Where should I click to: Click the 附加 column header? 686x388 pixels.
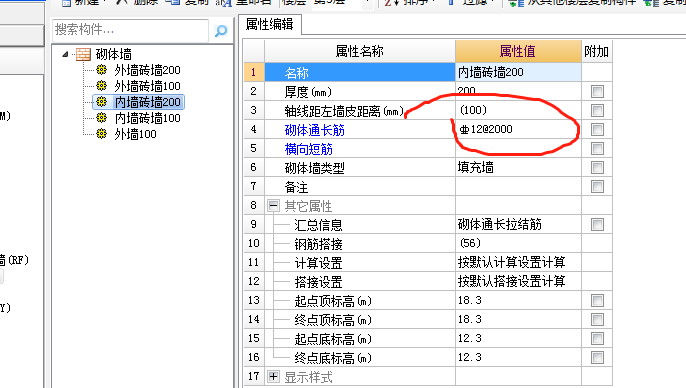point(597,52)
